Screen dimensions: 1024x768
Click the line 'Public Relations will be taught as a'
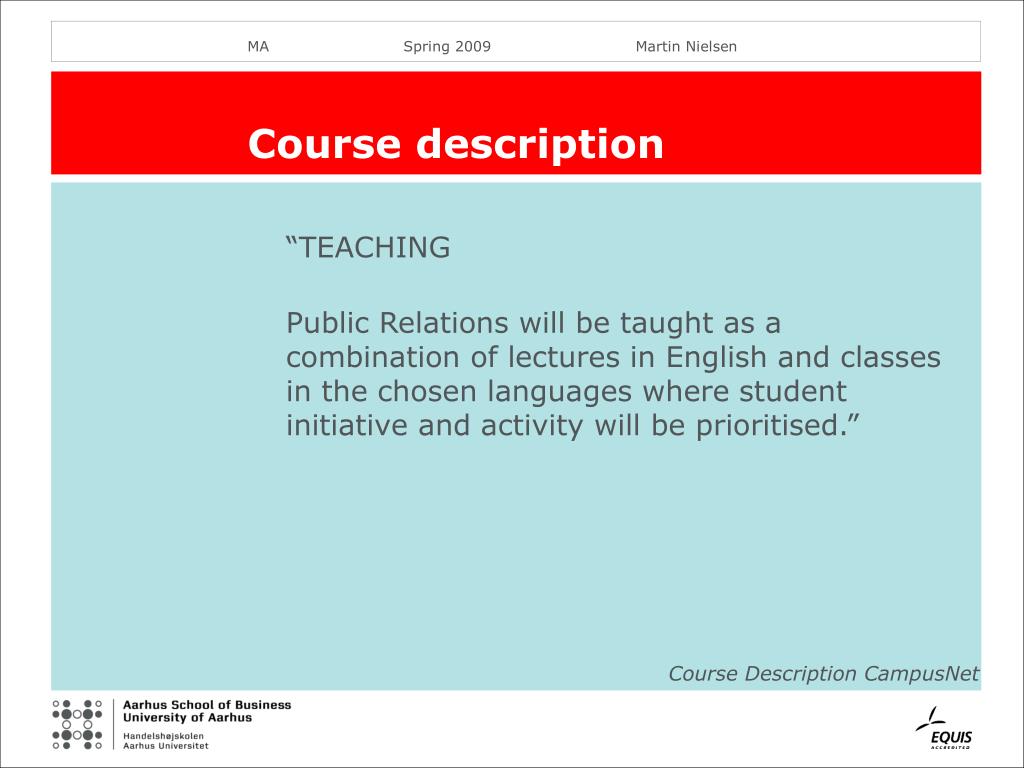pyautogui.click(x=534, y=323)
